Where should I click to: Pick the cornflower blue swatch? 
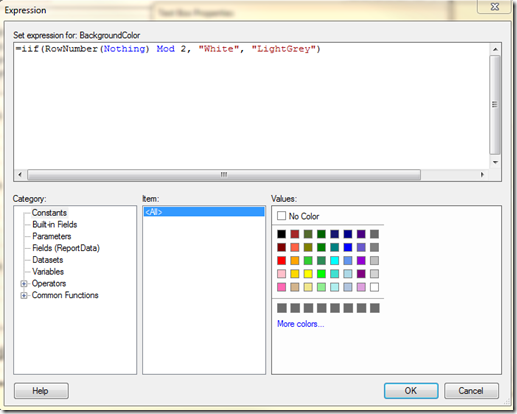(x=348, y=260)
